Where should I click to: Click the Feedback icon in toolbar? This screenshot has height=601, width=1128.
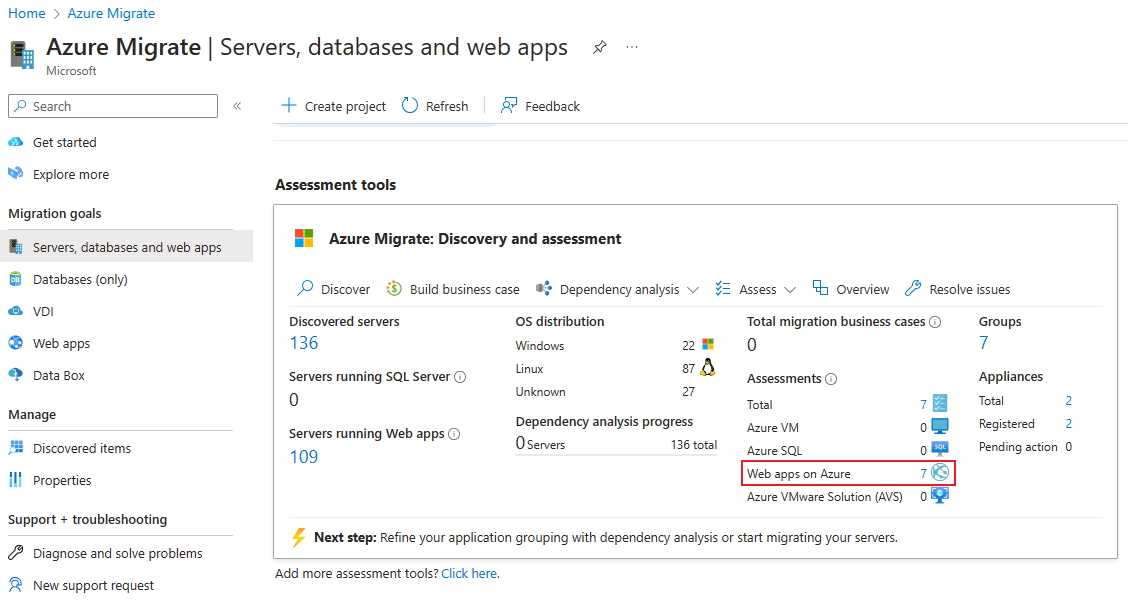(510, 106)
